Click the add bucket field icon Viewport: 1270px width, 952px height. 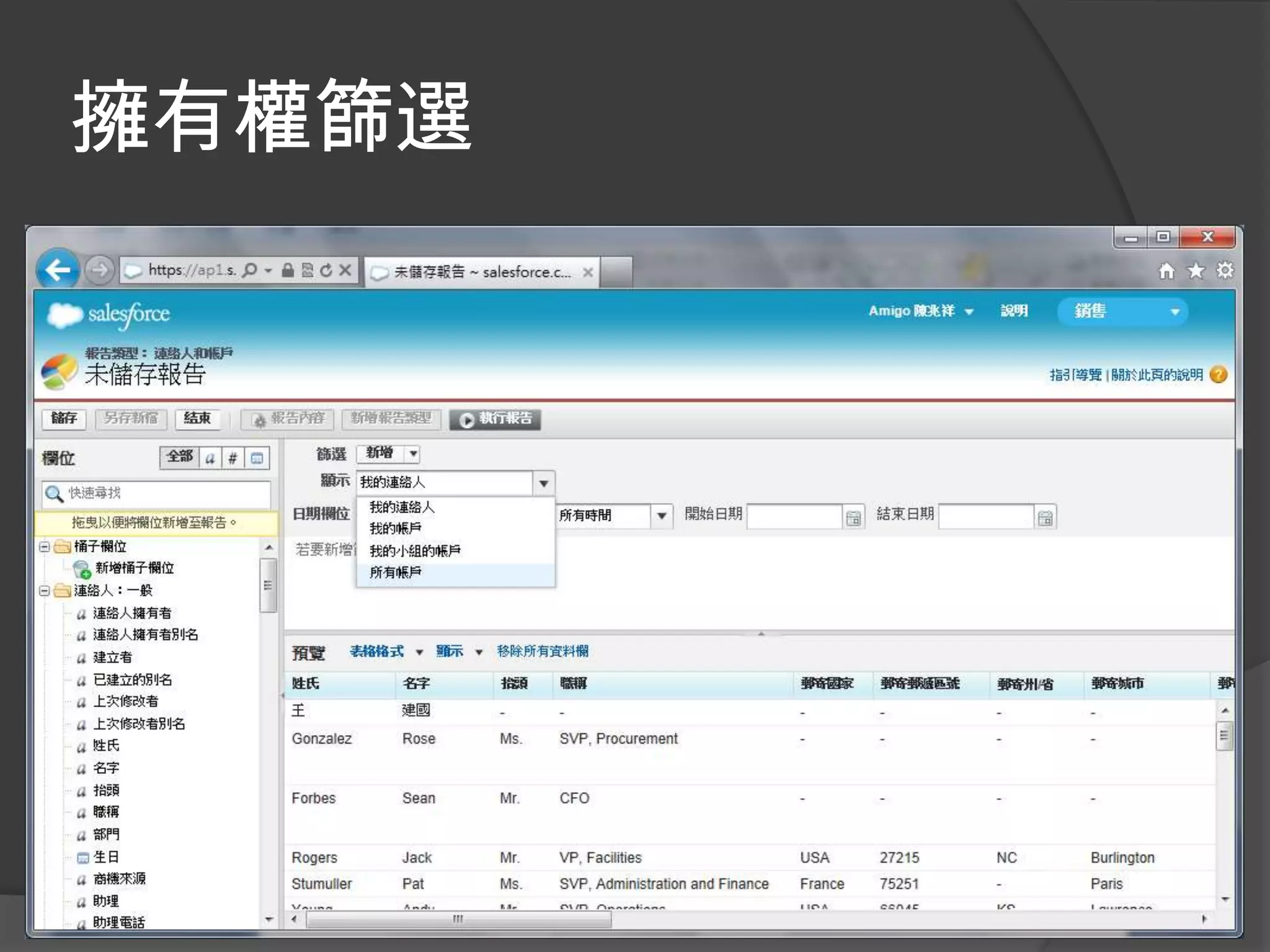pos(81,568)
